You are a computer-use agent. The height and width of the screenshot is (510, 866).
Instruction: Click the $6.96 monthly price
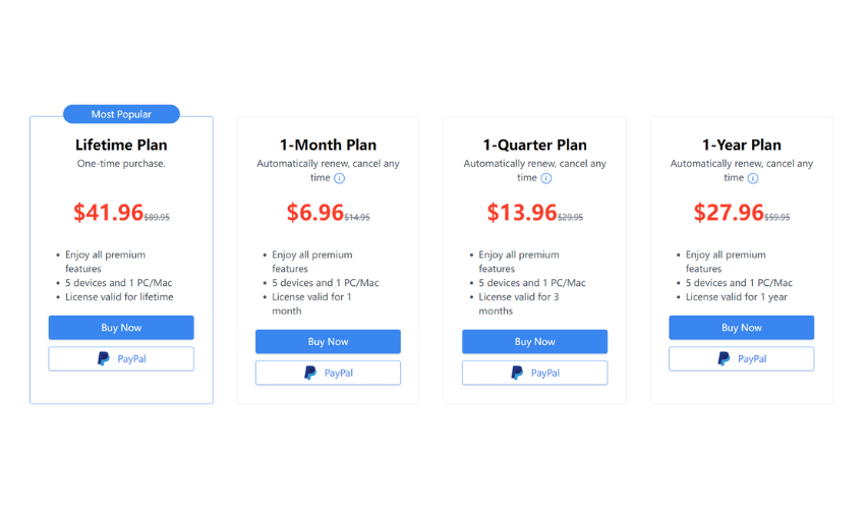[315, 212]
